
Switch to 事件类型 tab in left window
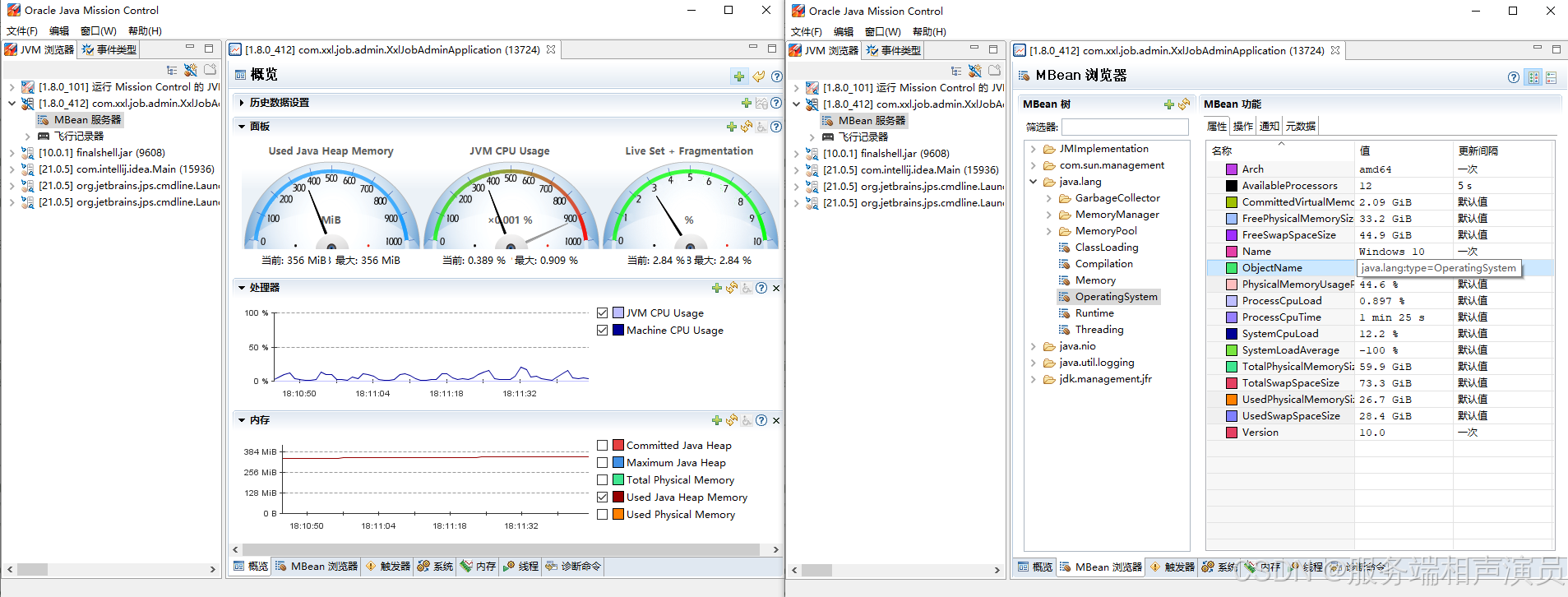click(x=109, y=50)
